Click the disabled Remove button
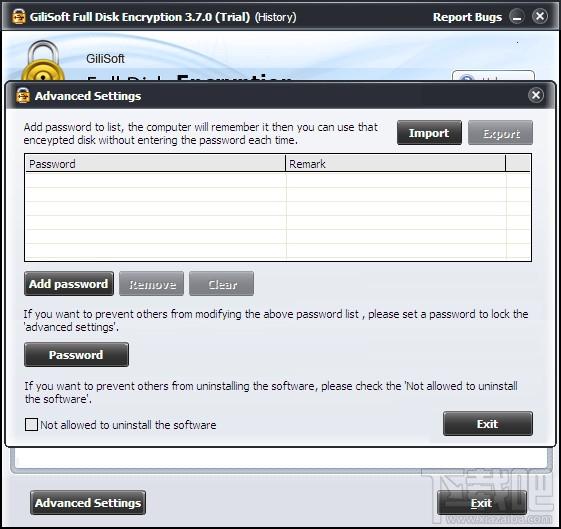The image size is (561, 529). click(151, 284)
